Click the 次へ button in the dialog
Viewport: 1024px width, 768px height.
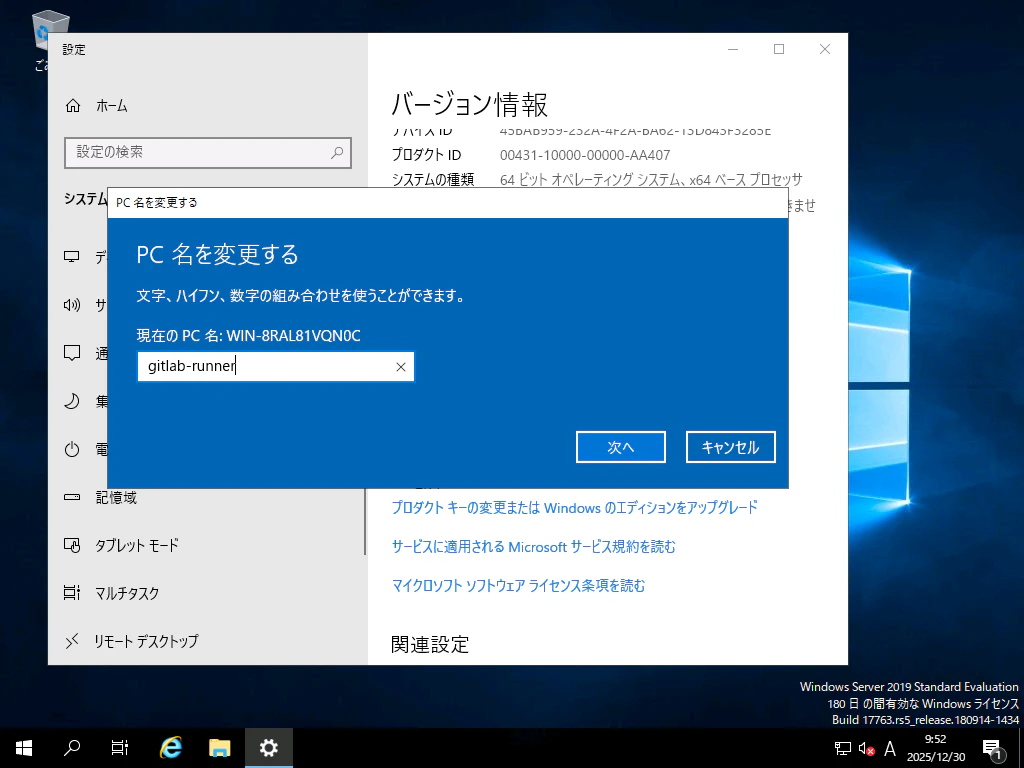click(x=620, y=447)
